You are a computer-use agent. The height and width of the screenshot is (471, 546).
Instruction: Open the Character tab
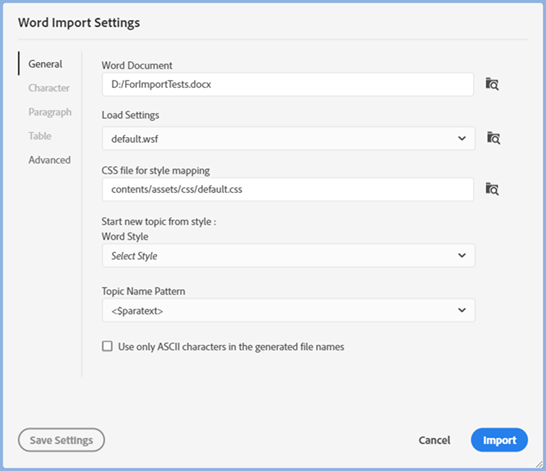click(x=49, y=88)
